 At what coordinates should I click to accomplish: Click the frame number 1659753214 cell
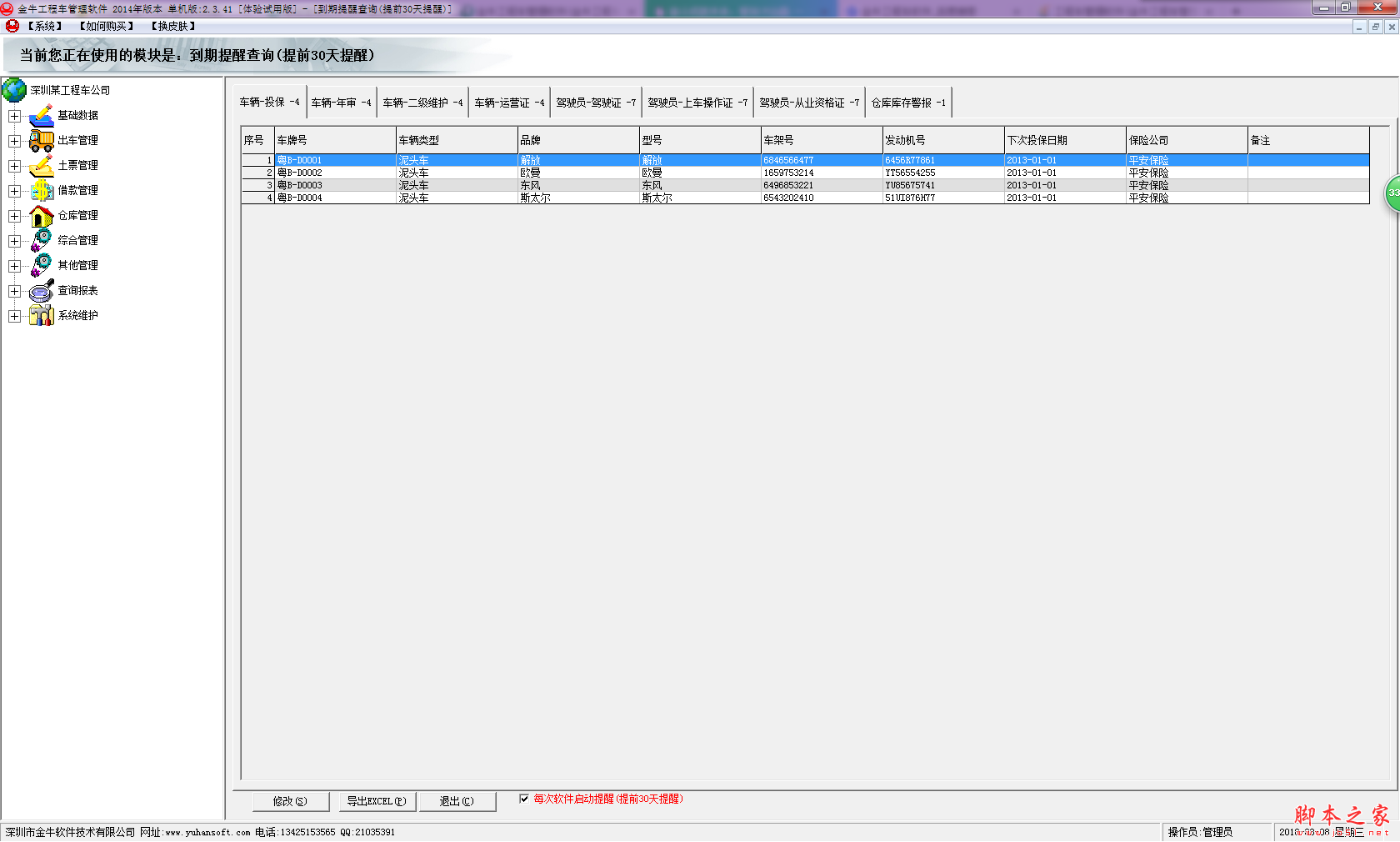822,173
